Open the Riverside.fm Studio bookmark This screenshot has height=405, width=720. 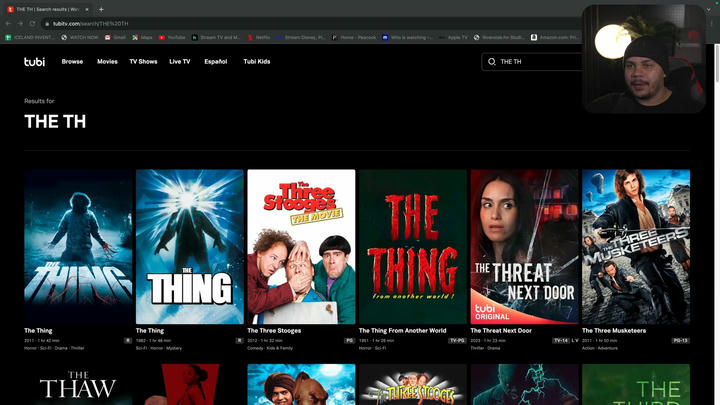coord(500,37)
